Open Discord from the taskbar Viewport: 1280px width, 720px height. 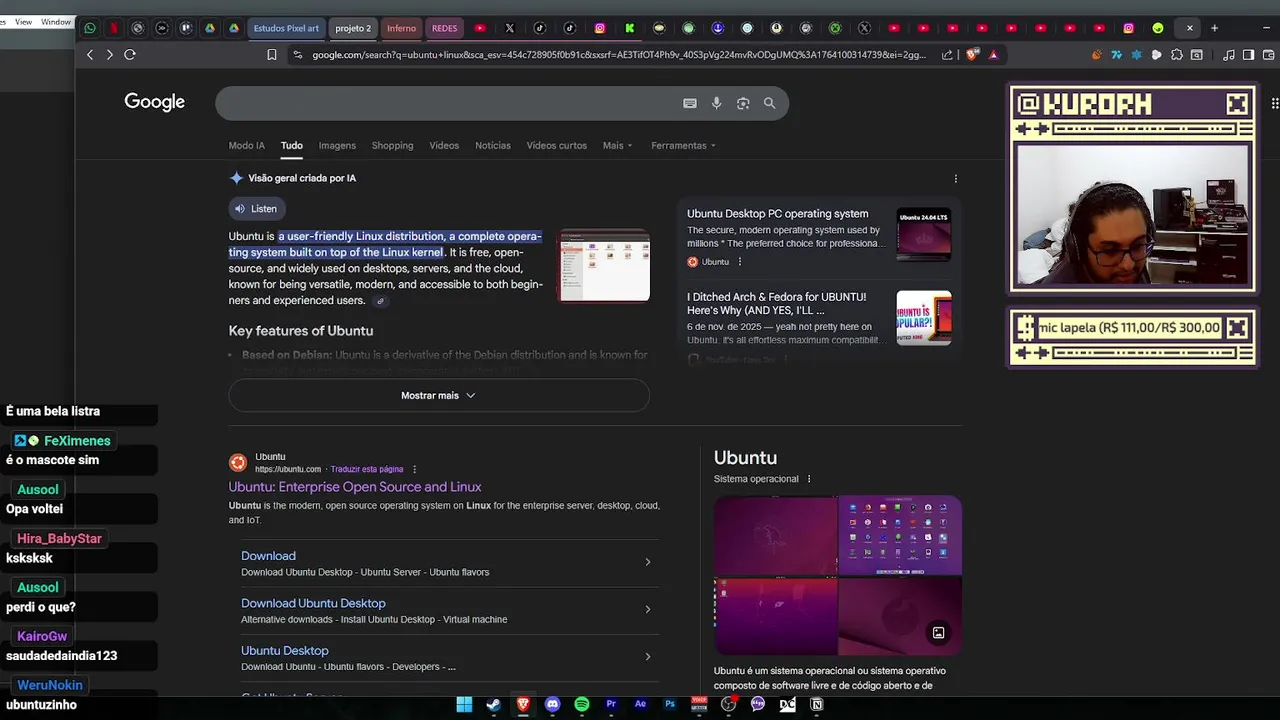point(552,704)
